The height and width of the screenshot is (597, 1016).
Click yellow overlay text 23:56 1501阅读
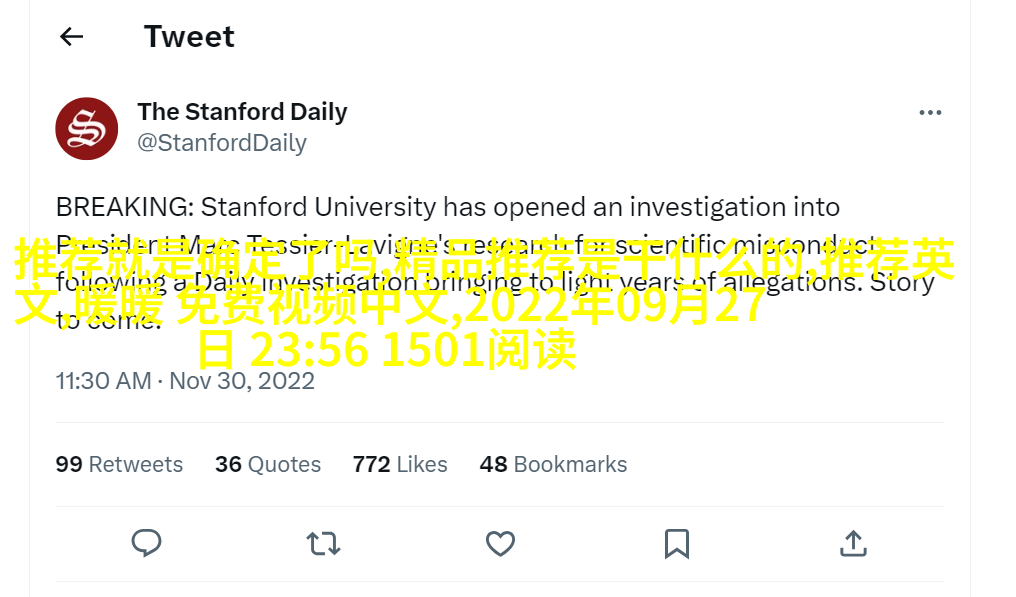413,349
